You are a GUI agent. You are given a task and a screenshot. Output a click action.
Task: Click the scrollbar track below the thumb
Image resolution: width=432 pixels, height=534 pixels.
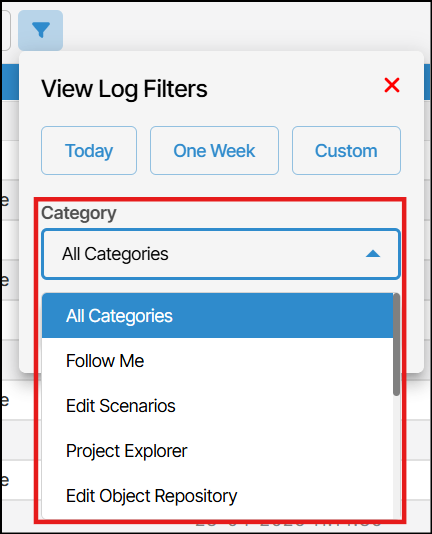coord(396,456)
